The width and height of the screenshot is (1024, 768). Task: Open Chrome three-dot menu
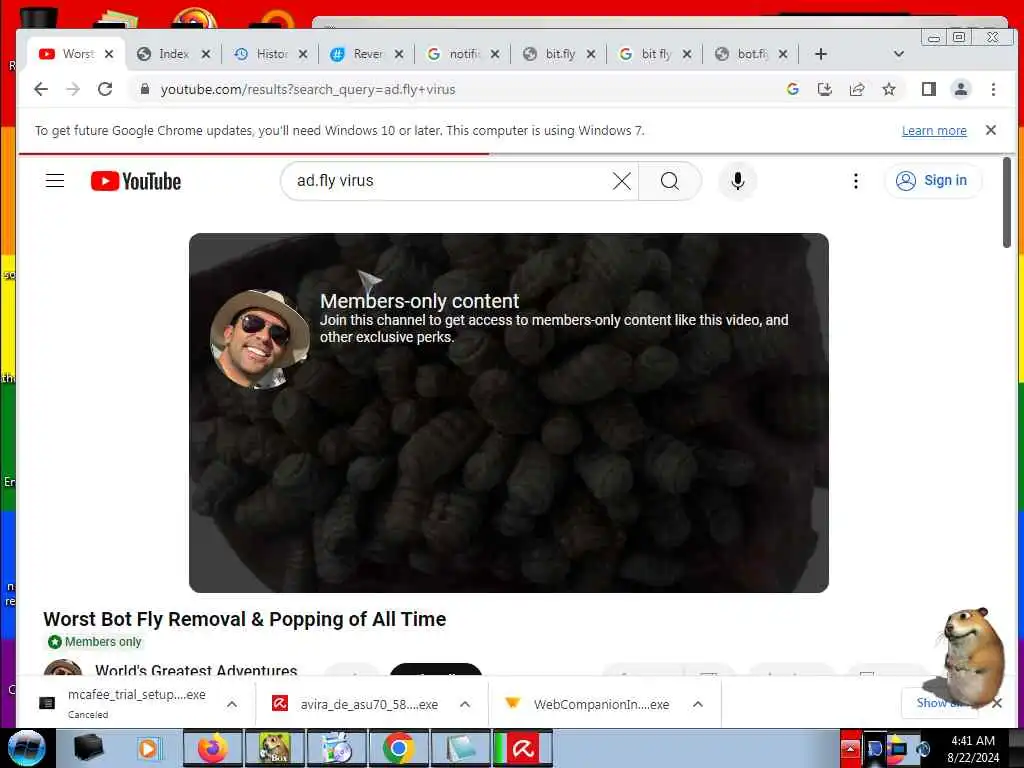tap(993, 89)
